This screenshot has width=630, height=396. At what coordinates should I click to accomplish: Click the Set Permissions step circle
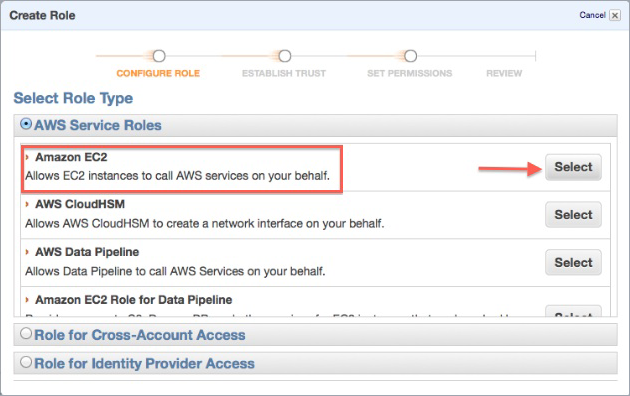(411, 56)
